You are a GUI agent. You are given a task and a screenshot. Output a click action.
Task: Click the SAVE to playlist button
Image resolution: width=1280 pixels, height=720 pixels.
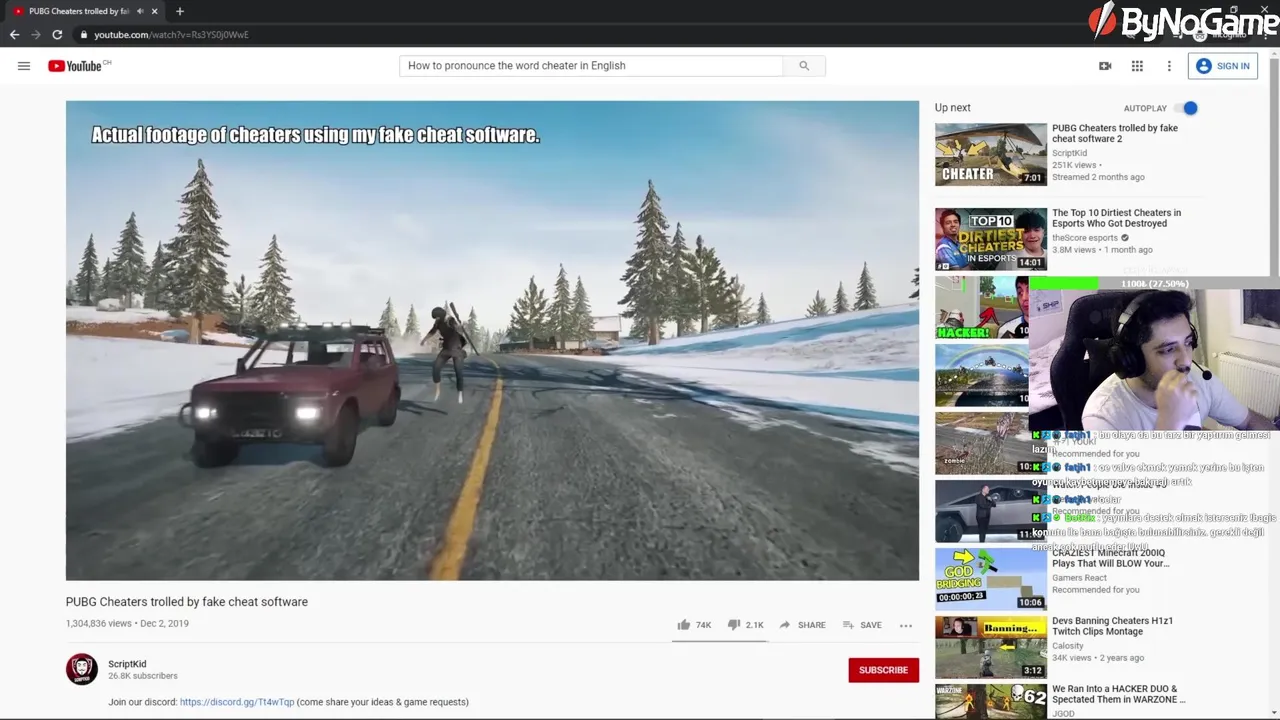[x=862, y=625]
